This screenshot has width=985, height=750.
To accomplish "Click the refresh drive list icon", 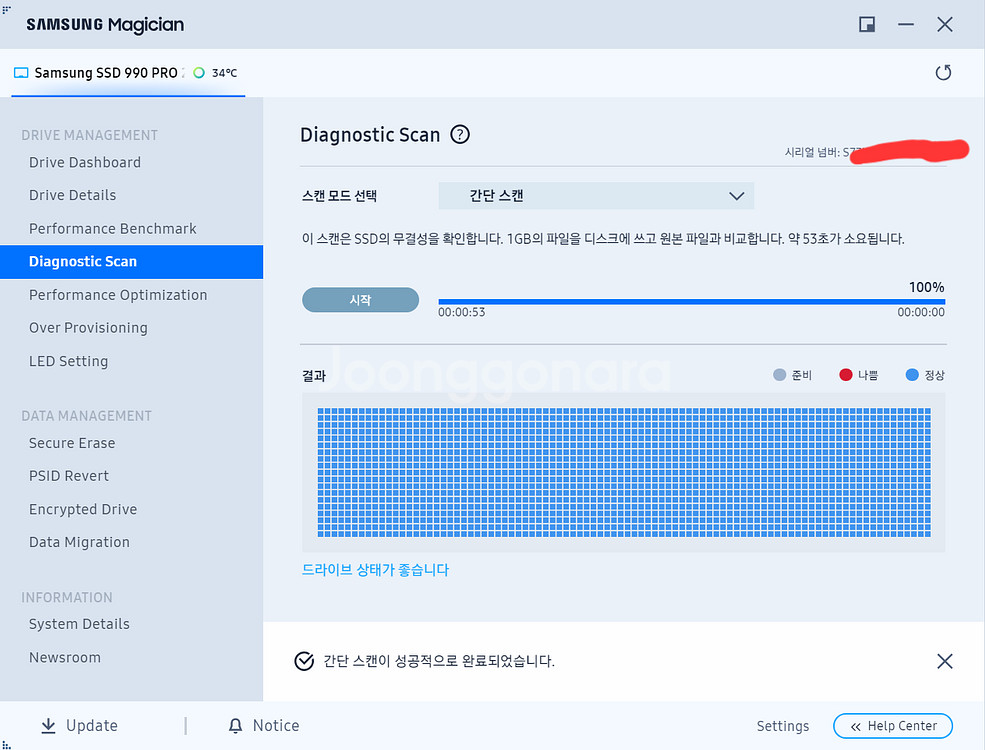I will point(943,73).
